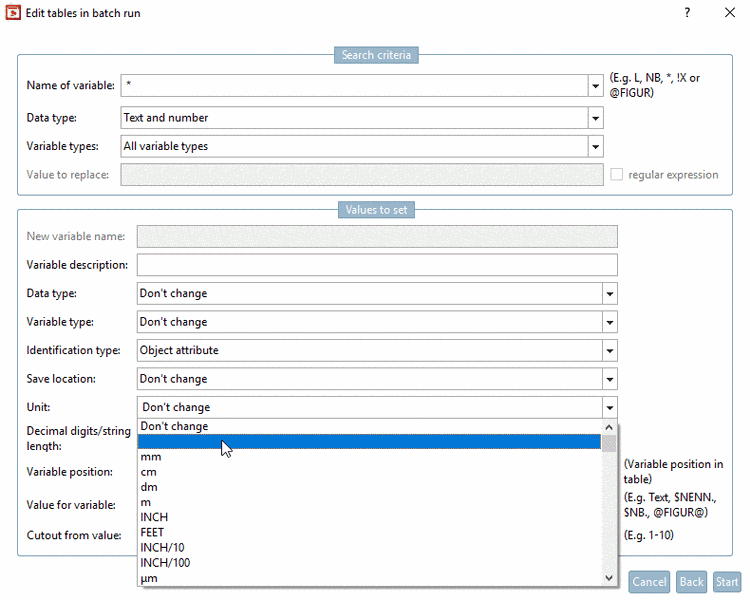Image resolution: width=750 pixels, height=600 pixels.
Task: Expand the Name of variable dropdown
Action: (596, 86)
